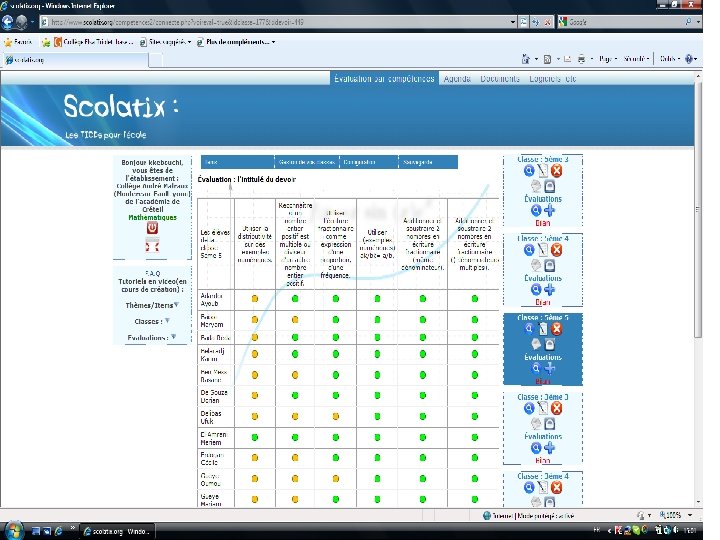
Task: Expand the Classes section arrow
Action: [167, 321]
